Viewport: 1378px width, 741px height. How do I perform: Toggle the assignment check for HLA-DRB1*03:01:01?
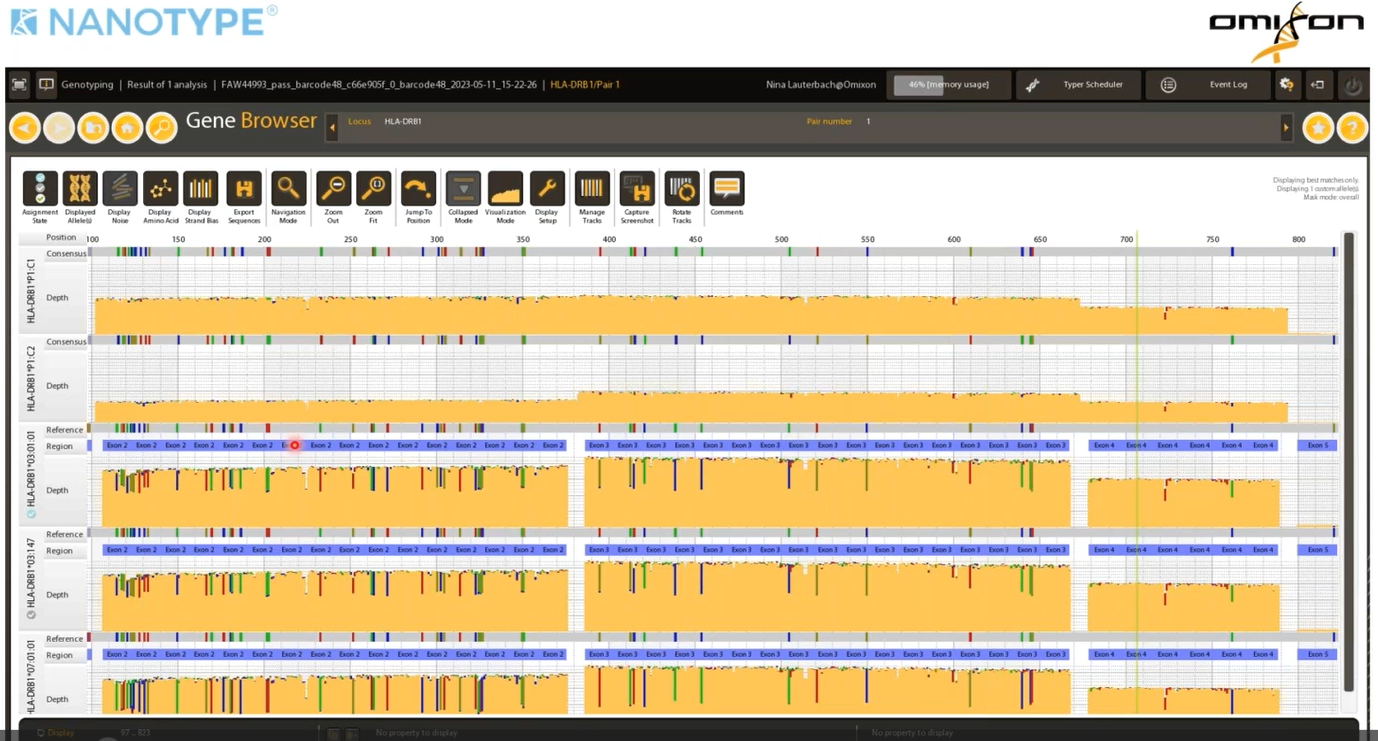pos(31,514)
